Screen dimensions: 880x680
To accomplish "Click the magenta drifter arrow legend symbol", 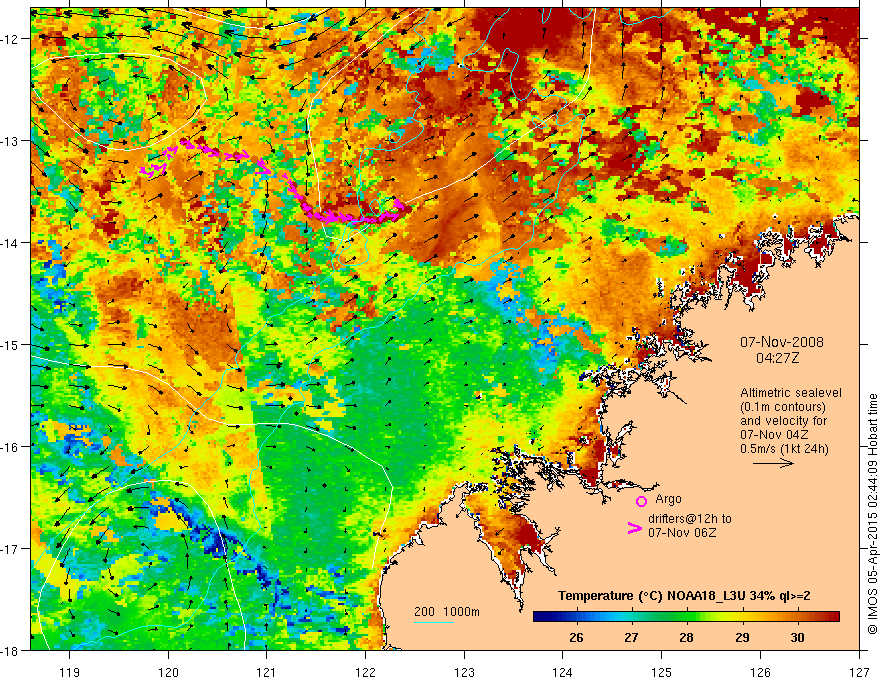I will click(634, 528).
